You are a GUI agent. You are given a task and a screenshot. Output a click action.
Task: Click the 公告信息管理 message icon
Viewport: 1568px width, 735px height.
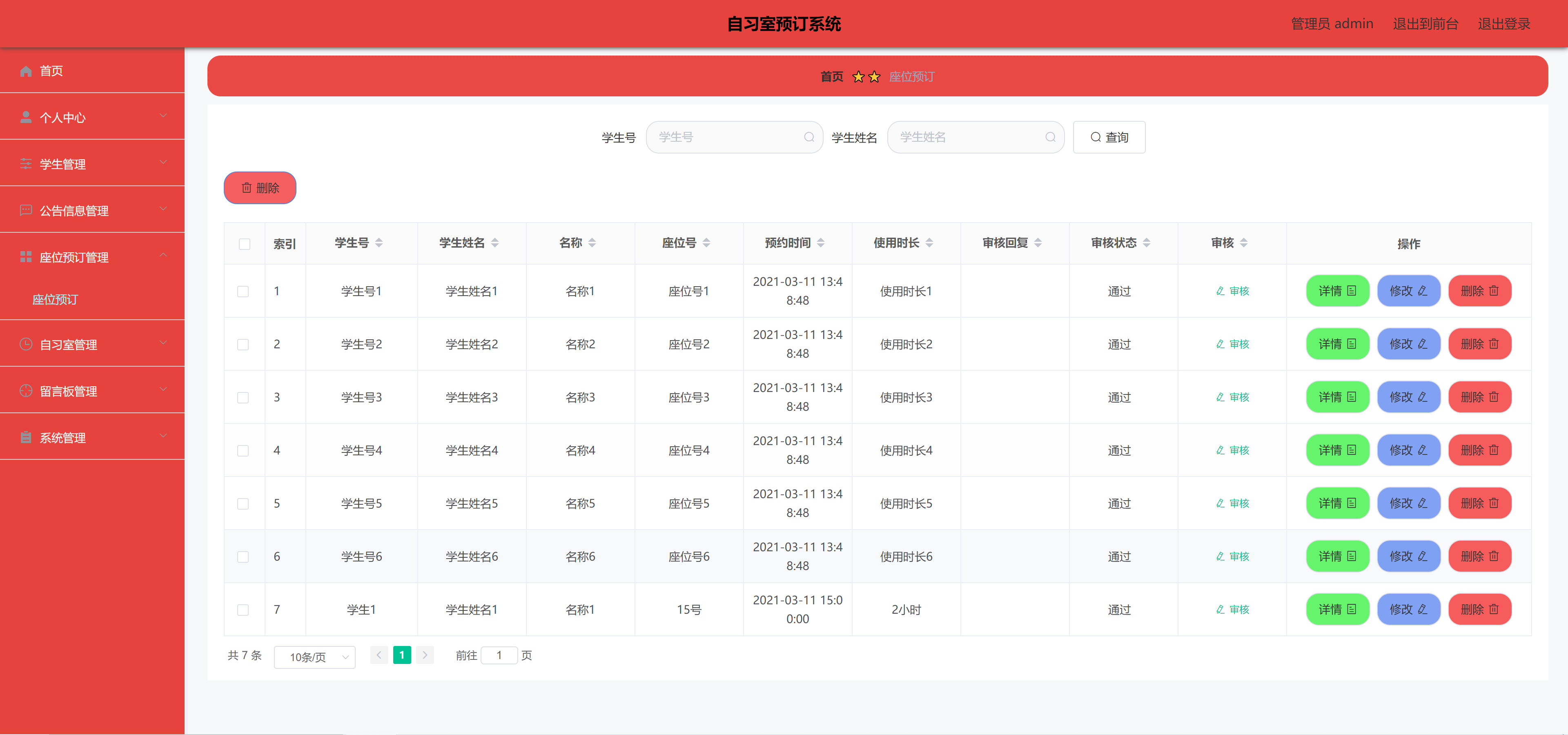26,209
